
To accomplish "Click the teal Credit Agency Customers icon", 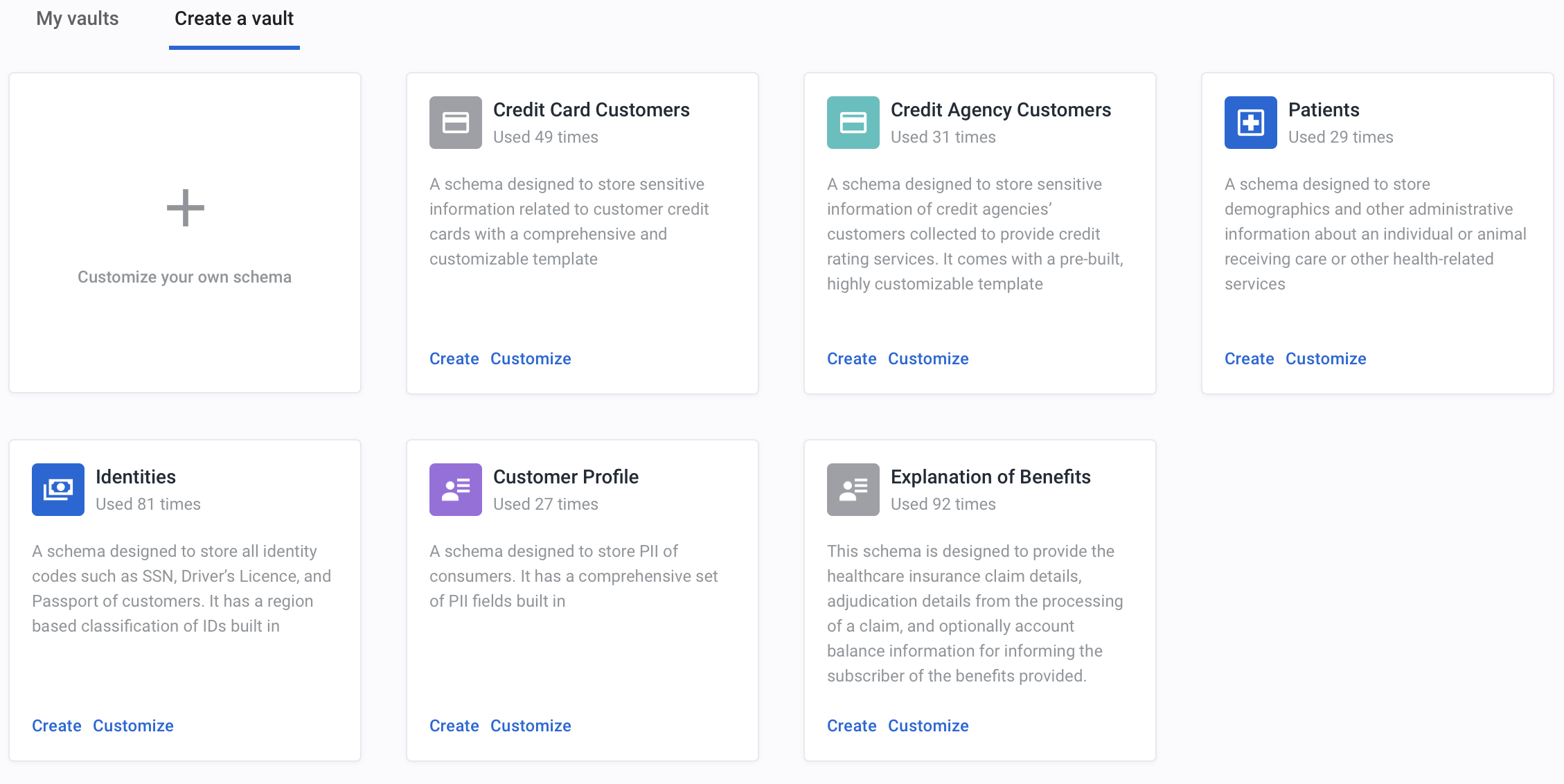I will 853,123.
